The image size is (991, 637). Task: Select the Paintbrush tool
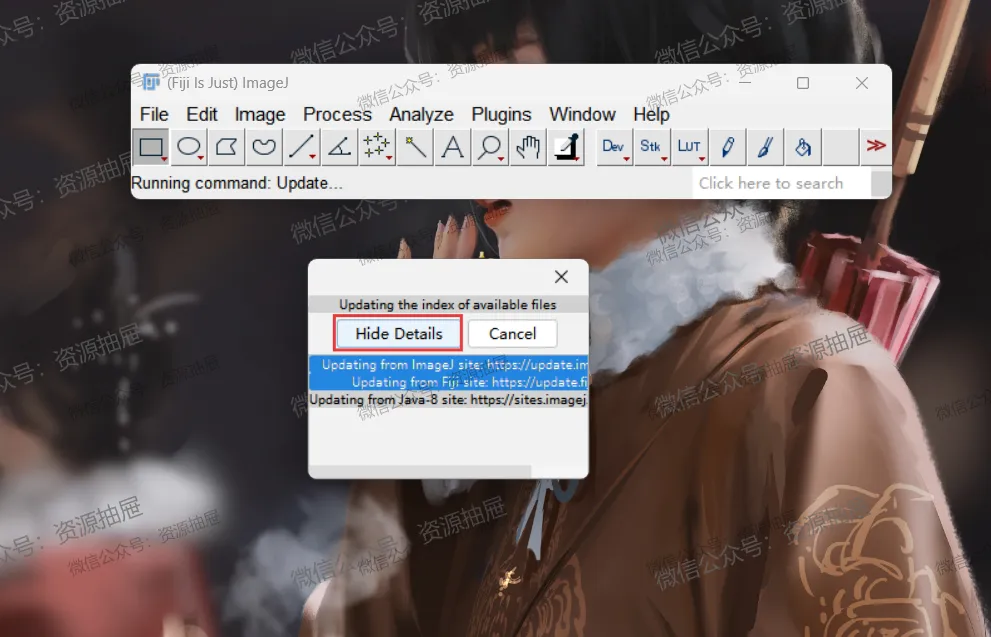click(765, 147)
